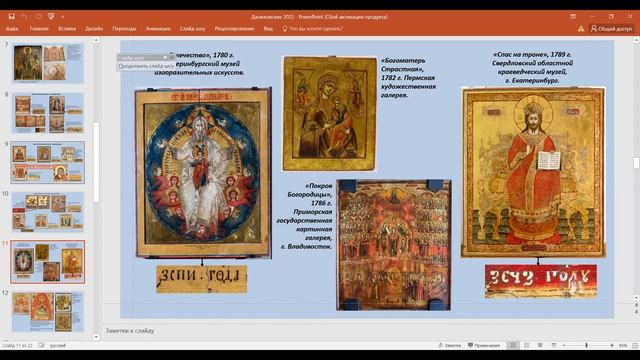Open the Дизайн tab
This screenshot has height=360, width=640.
coord(94,29)
